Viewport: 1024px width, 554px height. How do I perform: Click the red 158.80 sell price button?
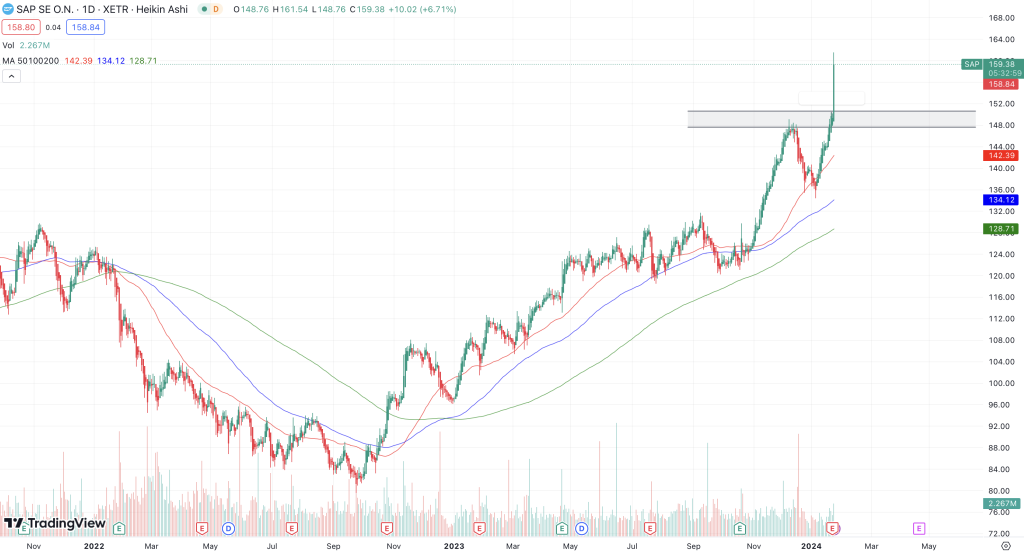(x=21, y=27)
